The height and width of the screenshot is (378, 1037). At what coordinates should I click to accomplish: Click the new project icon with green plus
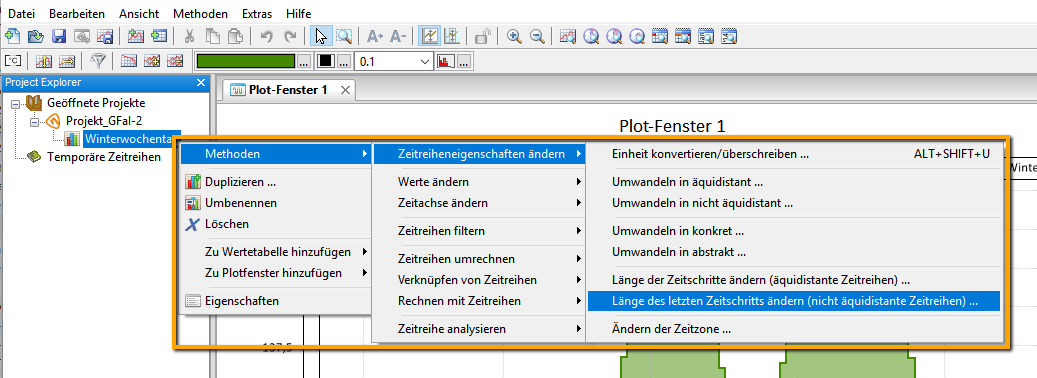[x=12, y=36]
